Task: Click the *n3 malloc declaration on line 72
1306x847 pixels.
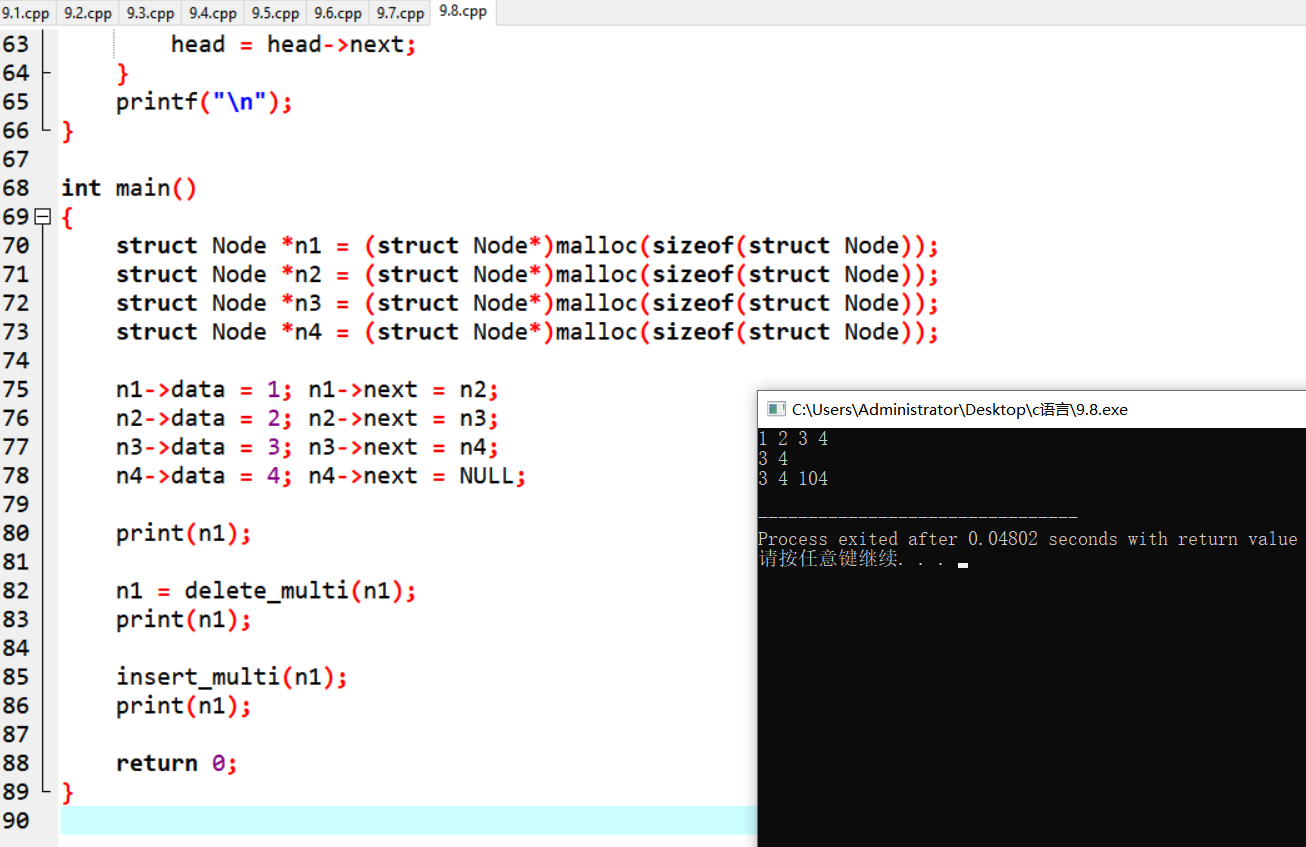Action: (527, 303)
